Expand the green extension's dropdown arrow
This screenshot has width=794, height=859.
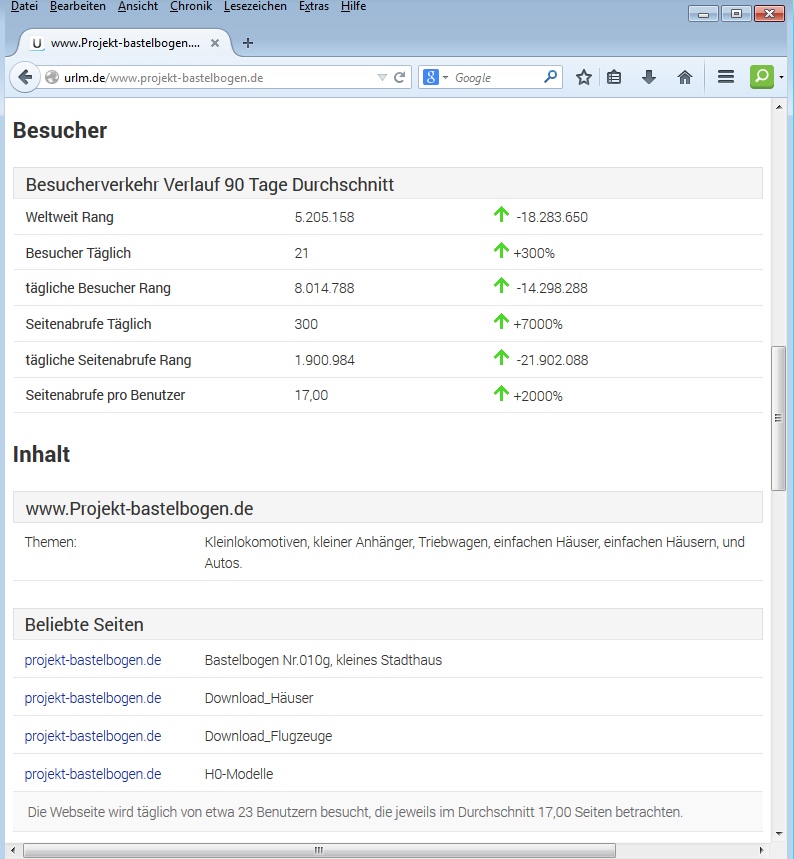pos(781,77)
